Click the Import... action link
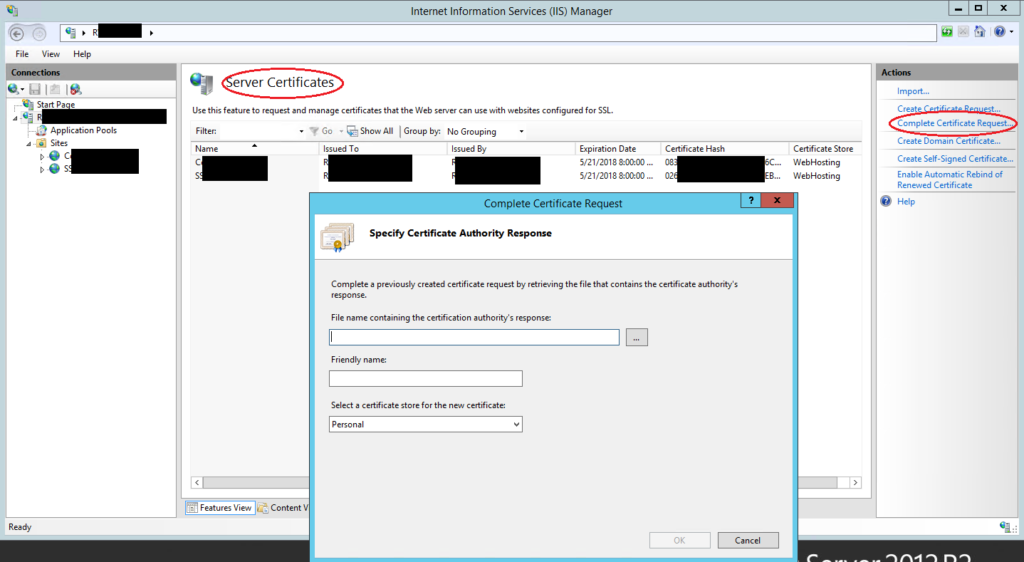 [913, 91]
